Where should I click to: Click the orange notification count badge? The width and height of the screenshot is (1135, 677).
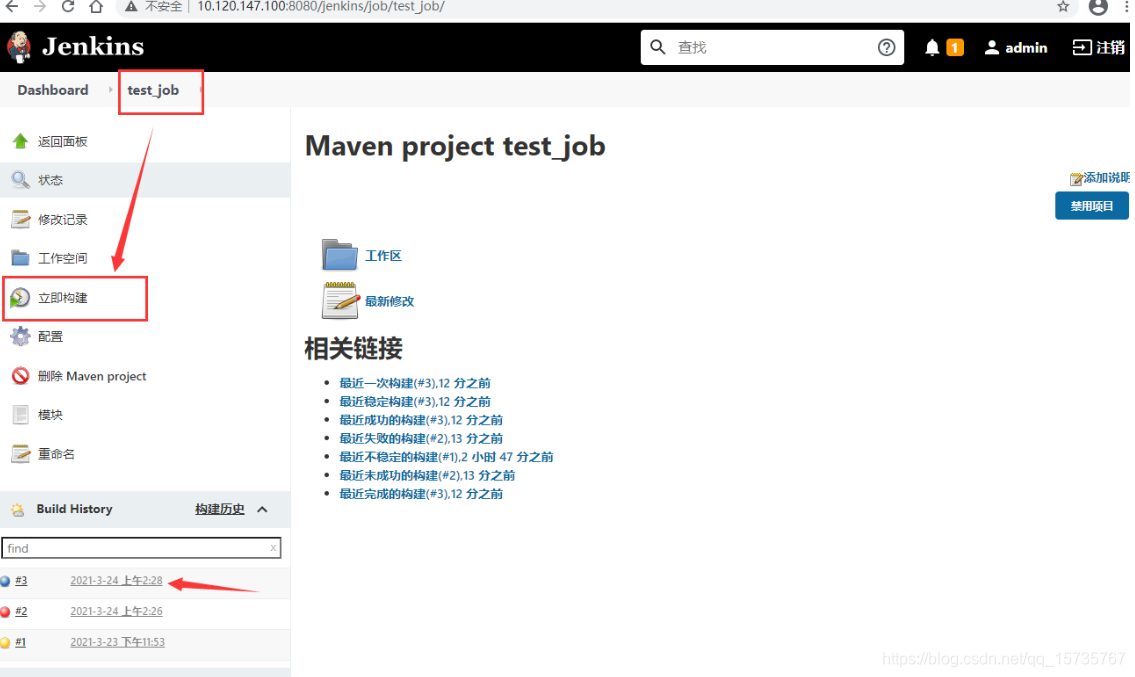(955, 48)
